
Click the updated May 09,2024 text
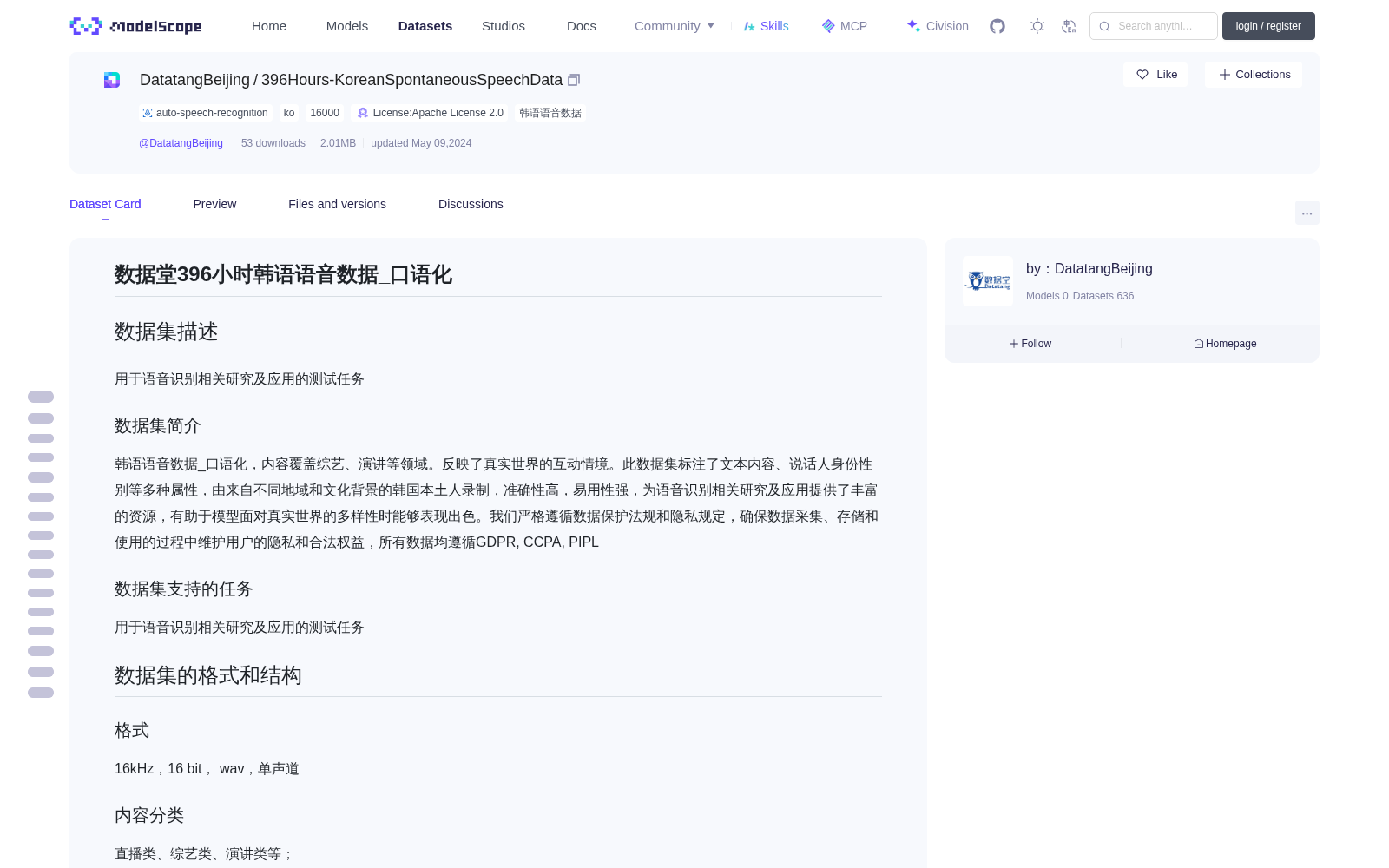click(x=421, y=143)
